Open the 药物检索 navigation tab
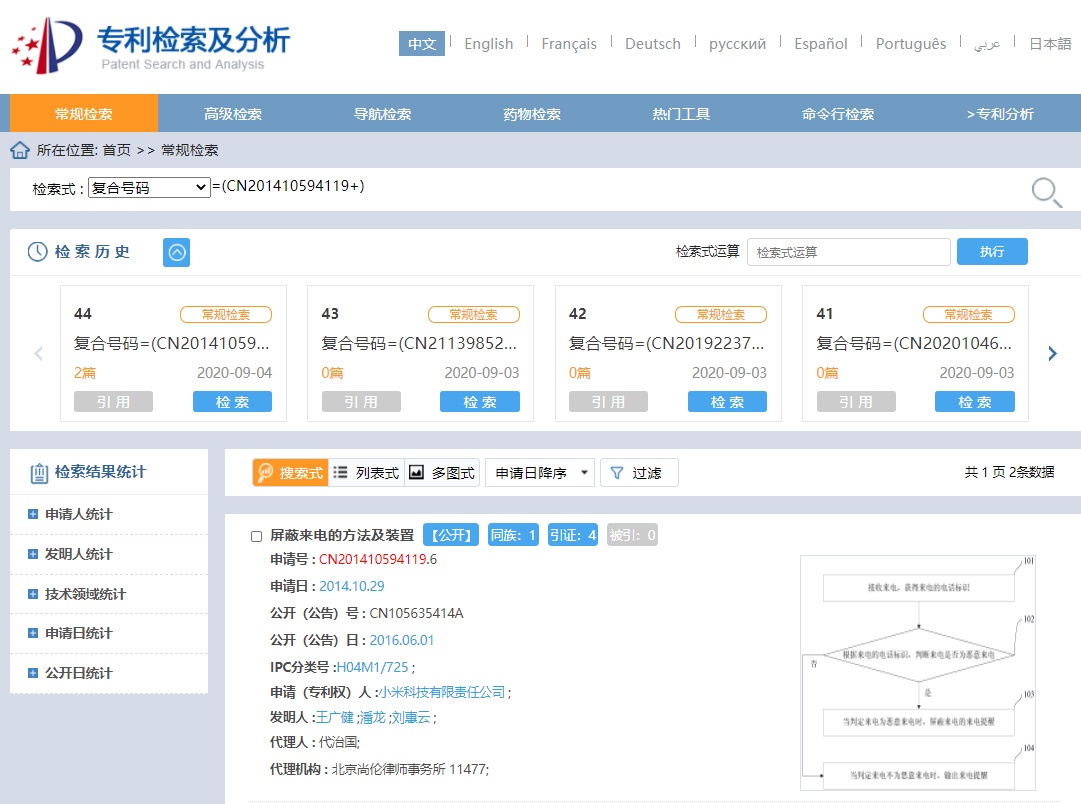The height and width of the screenshot is (804, 1081). point(532,114)
